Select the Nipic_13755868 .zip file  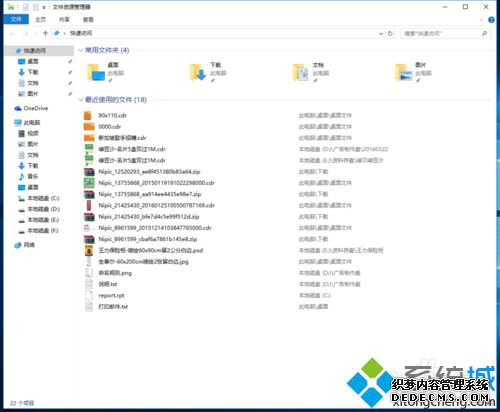pos(150,194)
